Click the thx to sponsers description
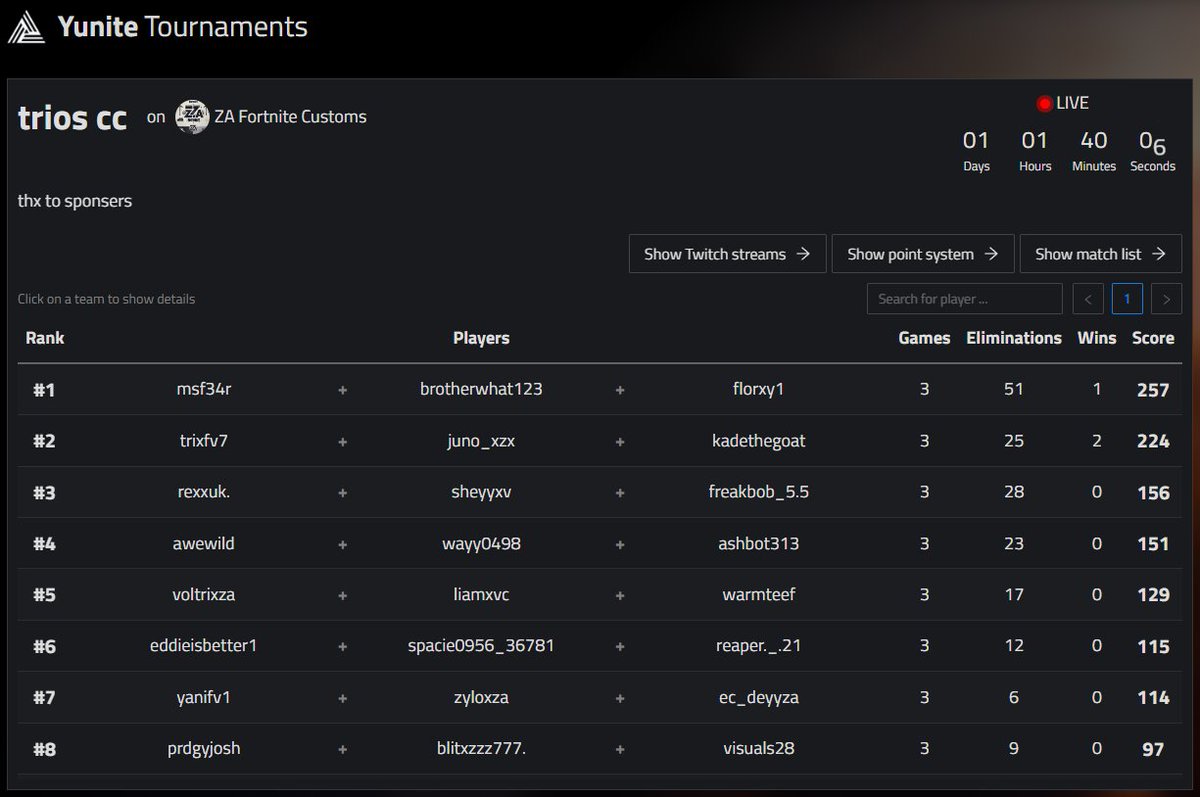The image size is (1200, 797). [75, 201]
